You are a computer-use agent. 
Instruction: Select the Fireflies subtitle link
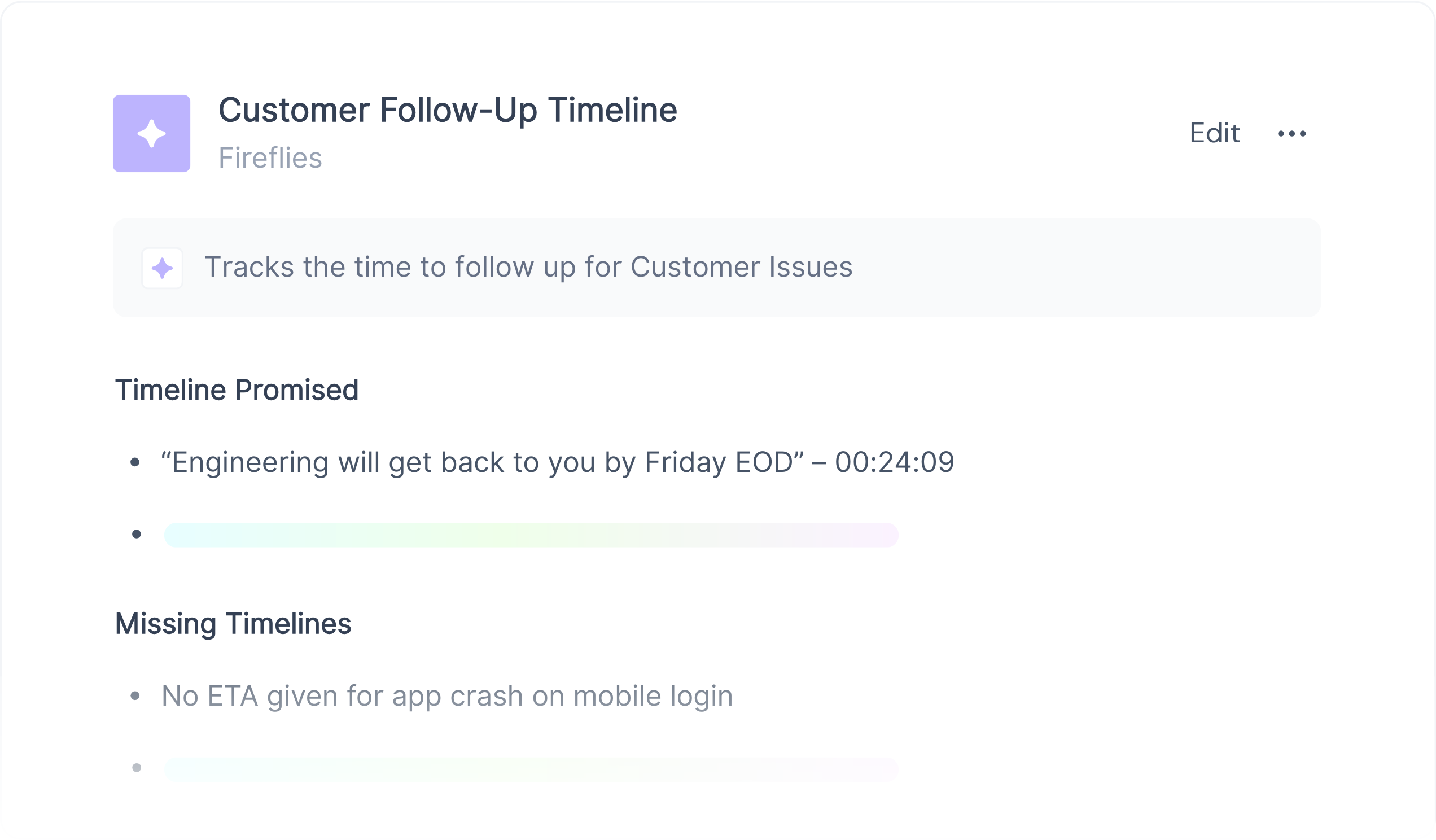270,158
